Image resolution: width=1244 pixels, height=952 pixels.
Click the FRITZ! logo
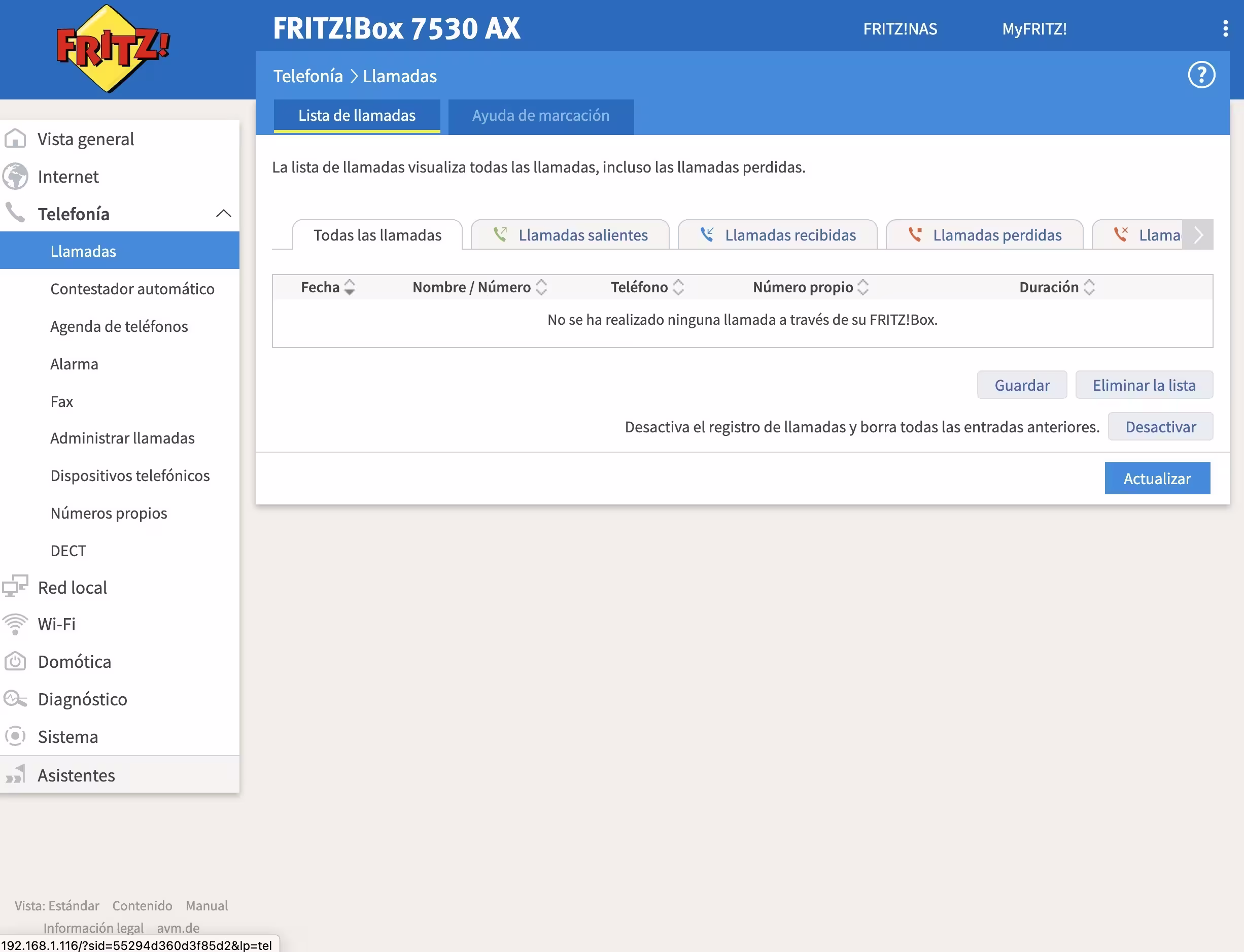pyautogui.click(x=113, y=49)
